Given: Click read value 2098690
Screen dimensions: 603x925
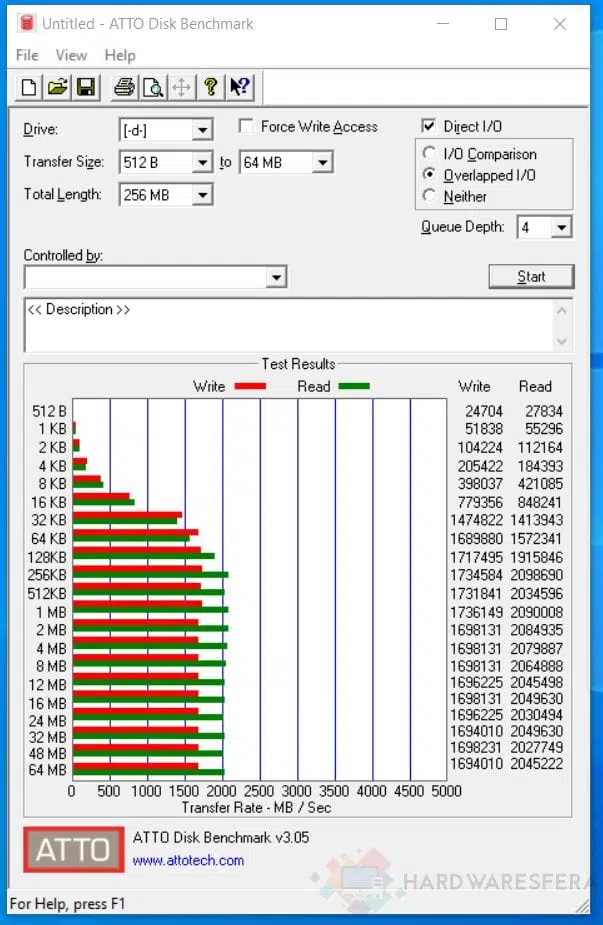Looking at the screenshot, I should (537, 575).
